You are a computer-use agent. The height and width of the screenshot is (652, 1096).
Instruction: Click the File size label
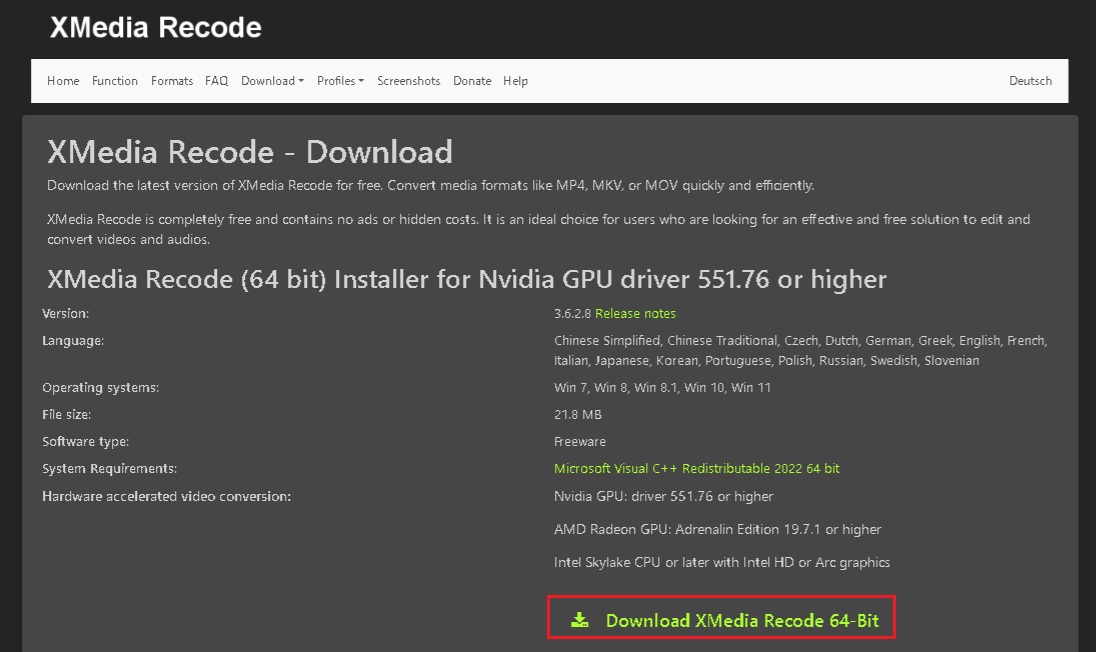pyautogui.click(x=66, y=414)
